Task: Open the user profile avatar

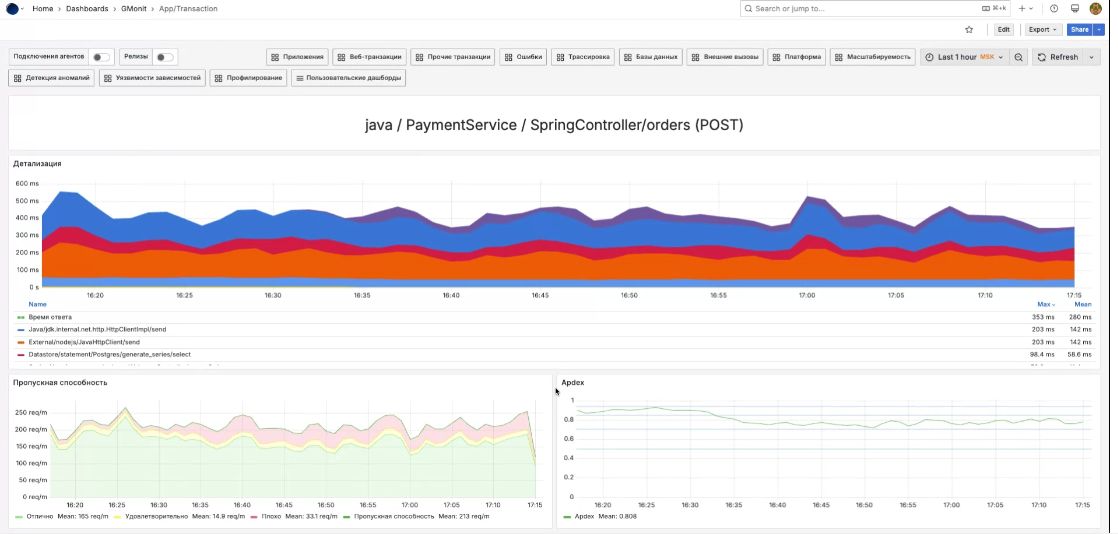Action: coord(1096,8)
